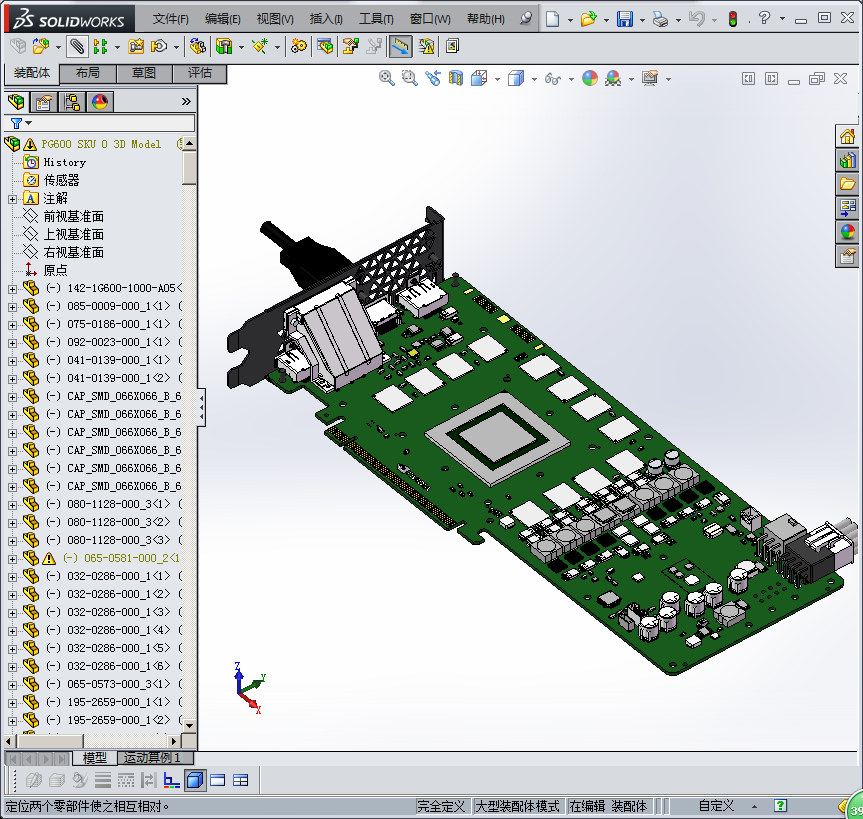Click the Show Hidden Components icon
Screen dimensions: 863x819
198,46
